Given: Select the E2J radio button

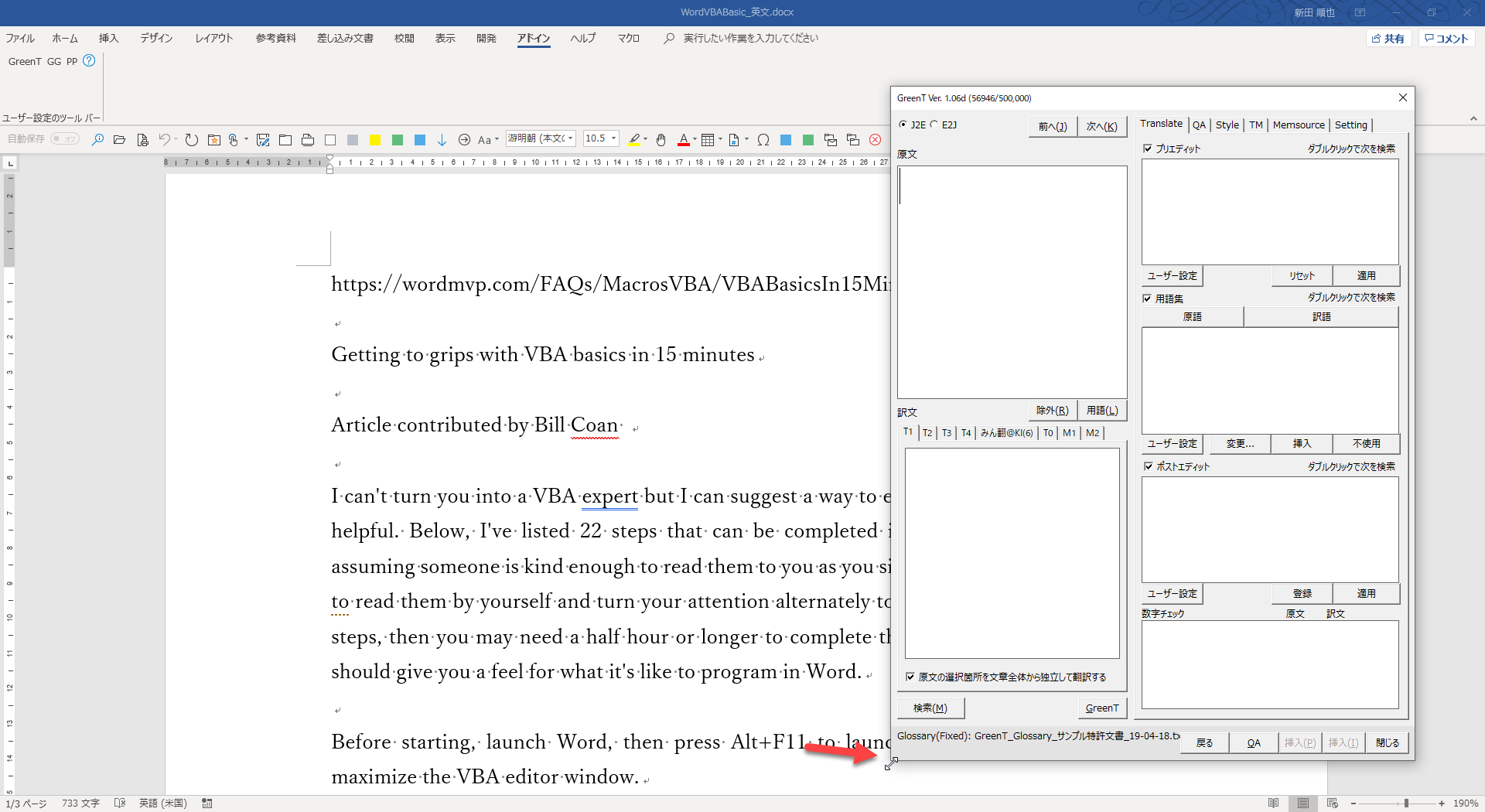Looking at the screenshot, I should click(934, 125).
